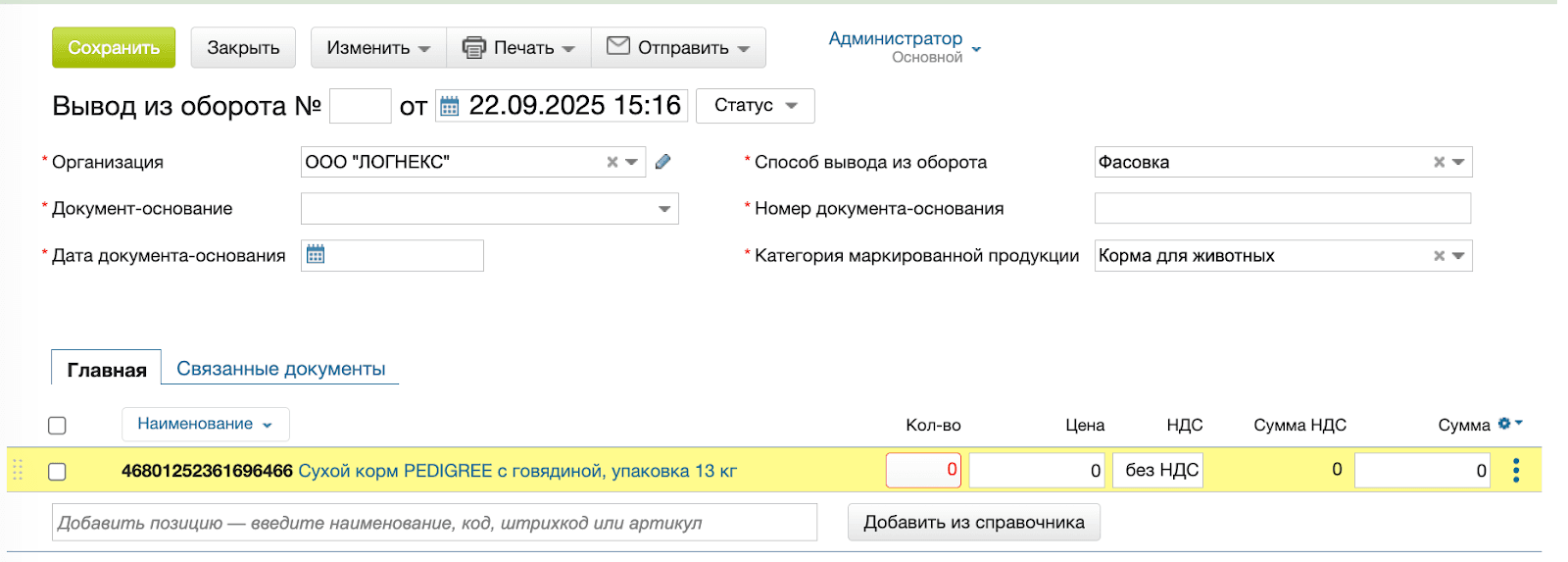1568x562 pixels.
Task: Switch to Главная tab
Action: coord(107,370)
